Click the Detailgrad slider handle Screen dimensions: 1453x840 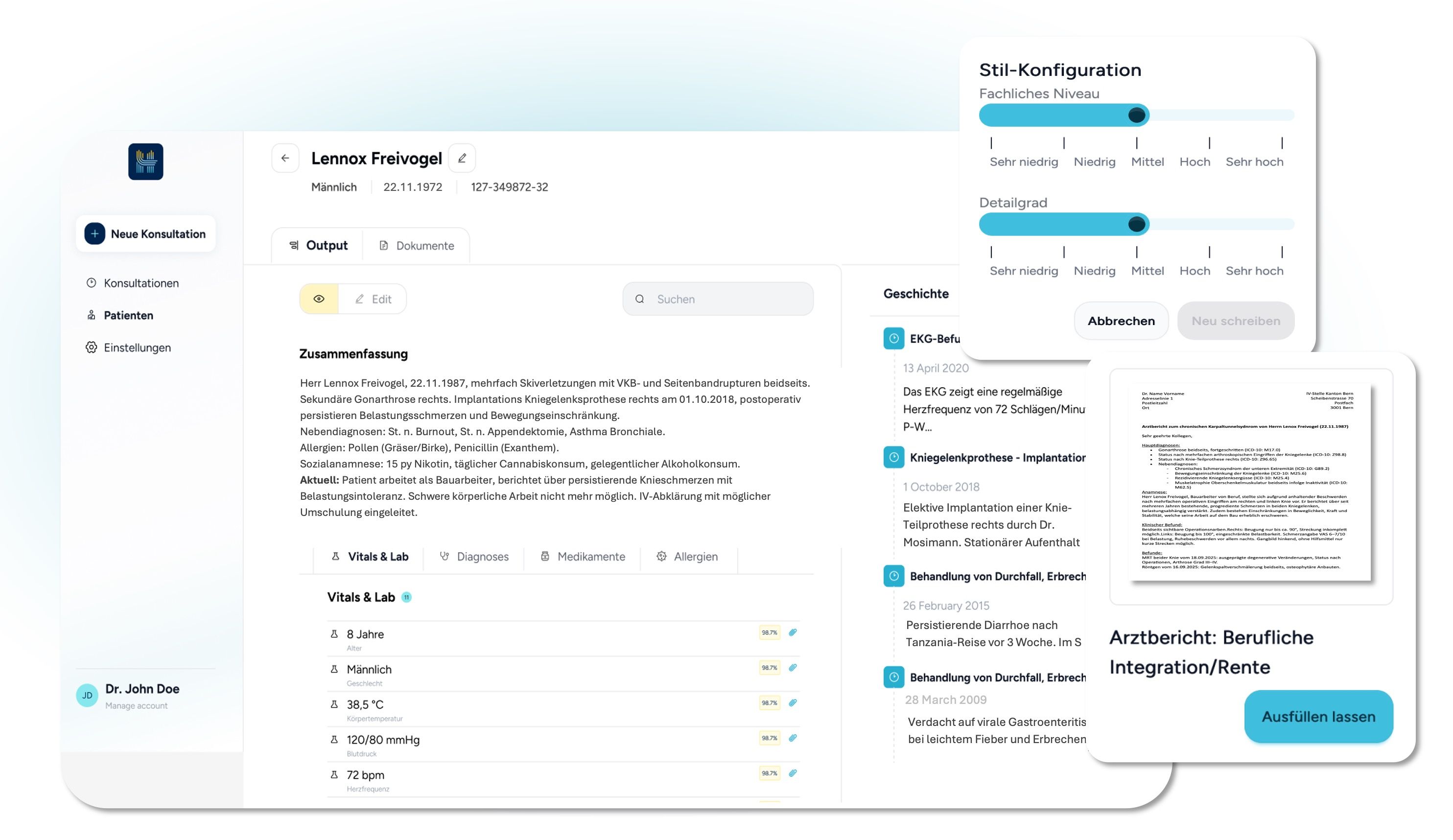point(1137,224)
